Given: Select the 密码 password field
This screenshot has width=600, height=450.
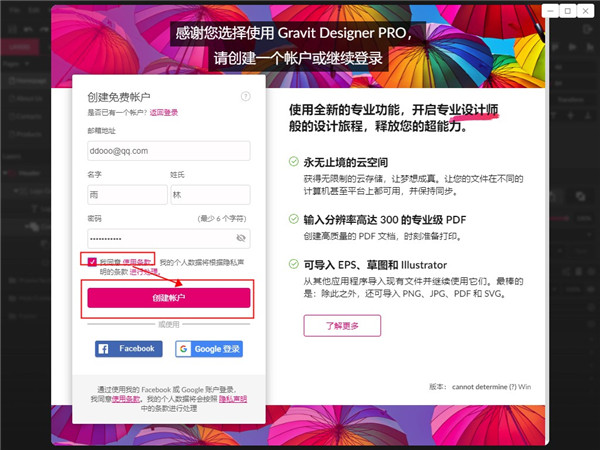Looking at the screenshot, I should [169, 238].
